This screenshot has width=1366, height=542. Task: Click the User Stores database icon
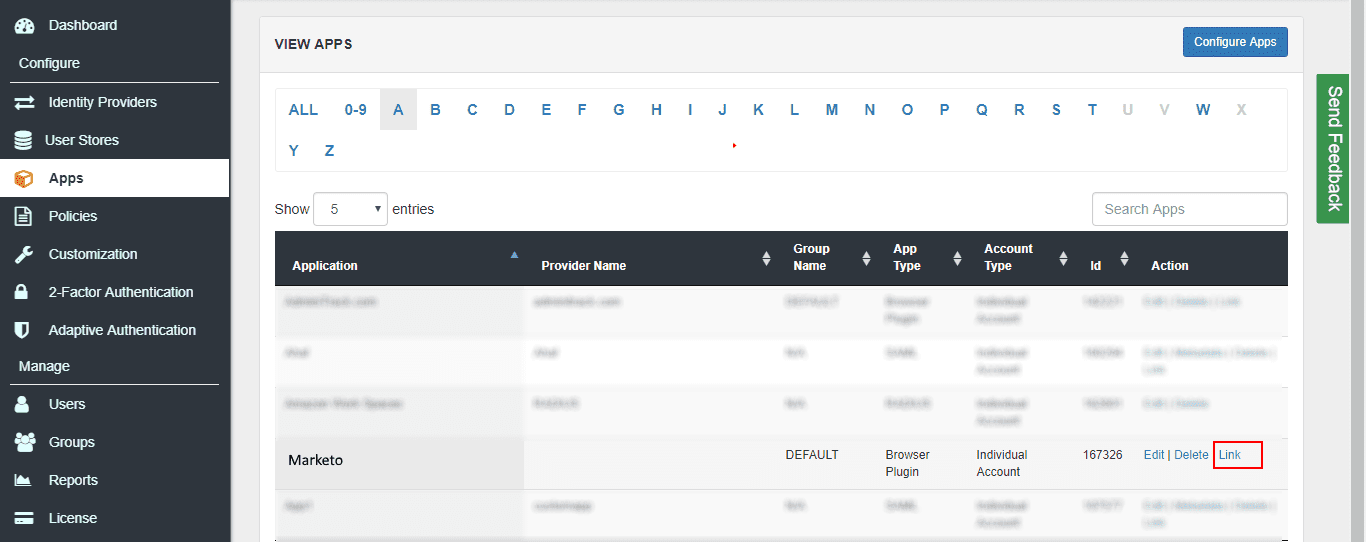tap(23, 140)
